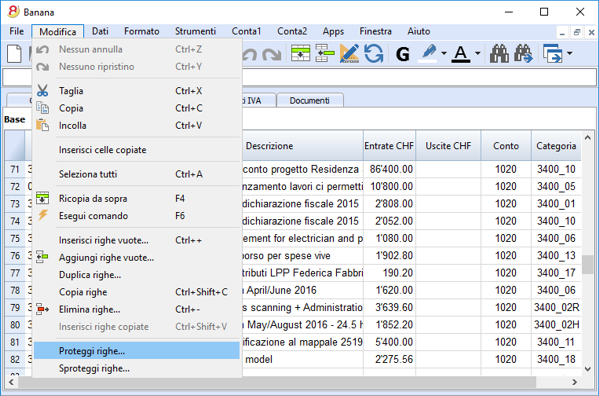Open the Finestra menu
This screenshot has width=599, height=396.
click(x=375, y=31)
